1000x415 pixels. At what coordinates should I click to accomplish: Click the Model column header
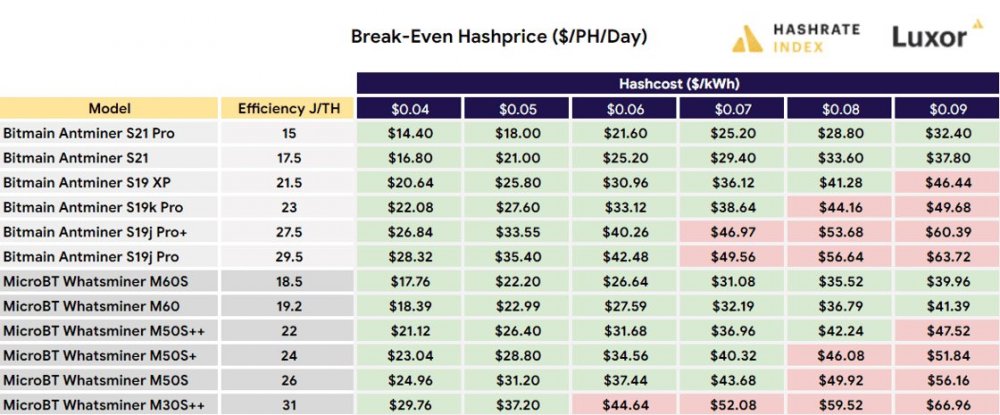pos(109,108)
